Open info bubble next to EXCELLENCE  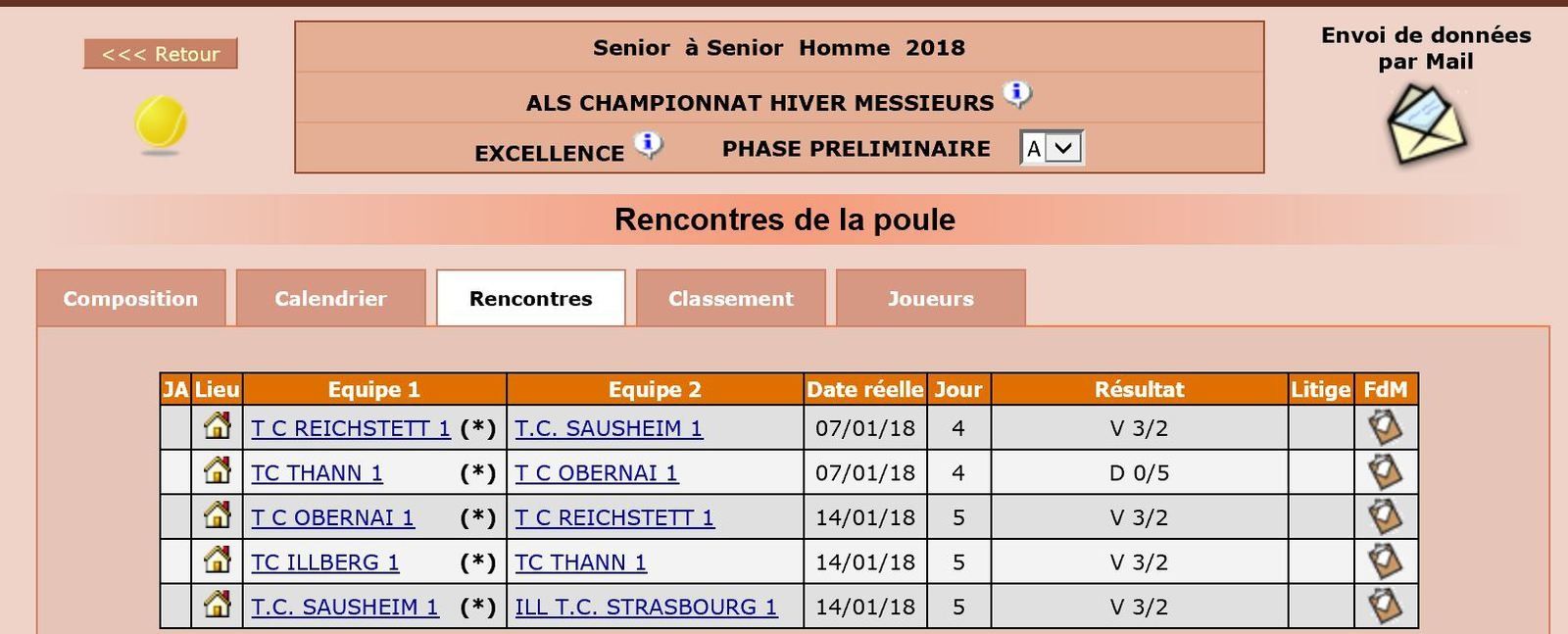648,145
